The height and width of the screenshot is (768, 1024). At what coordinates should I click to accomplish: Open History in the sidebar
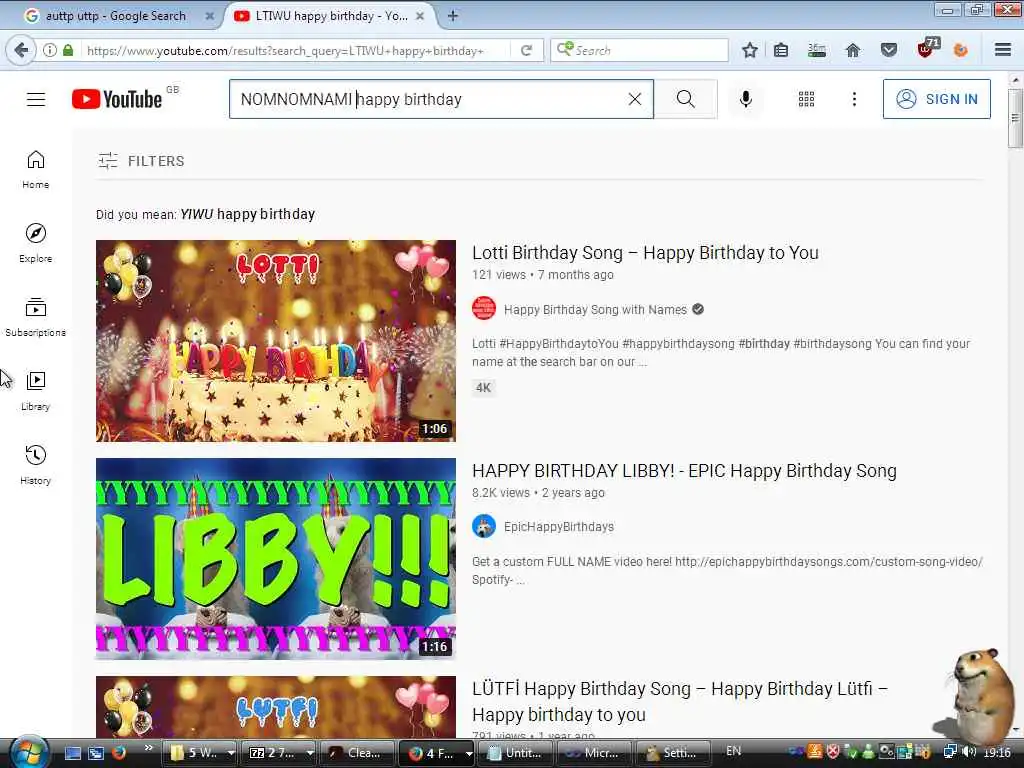[x=36, y=465]
